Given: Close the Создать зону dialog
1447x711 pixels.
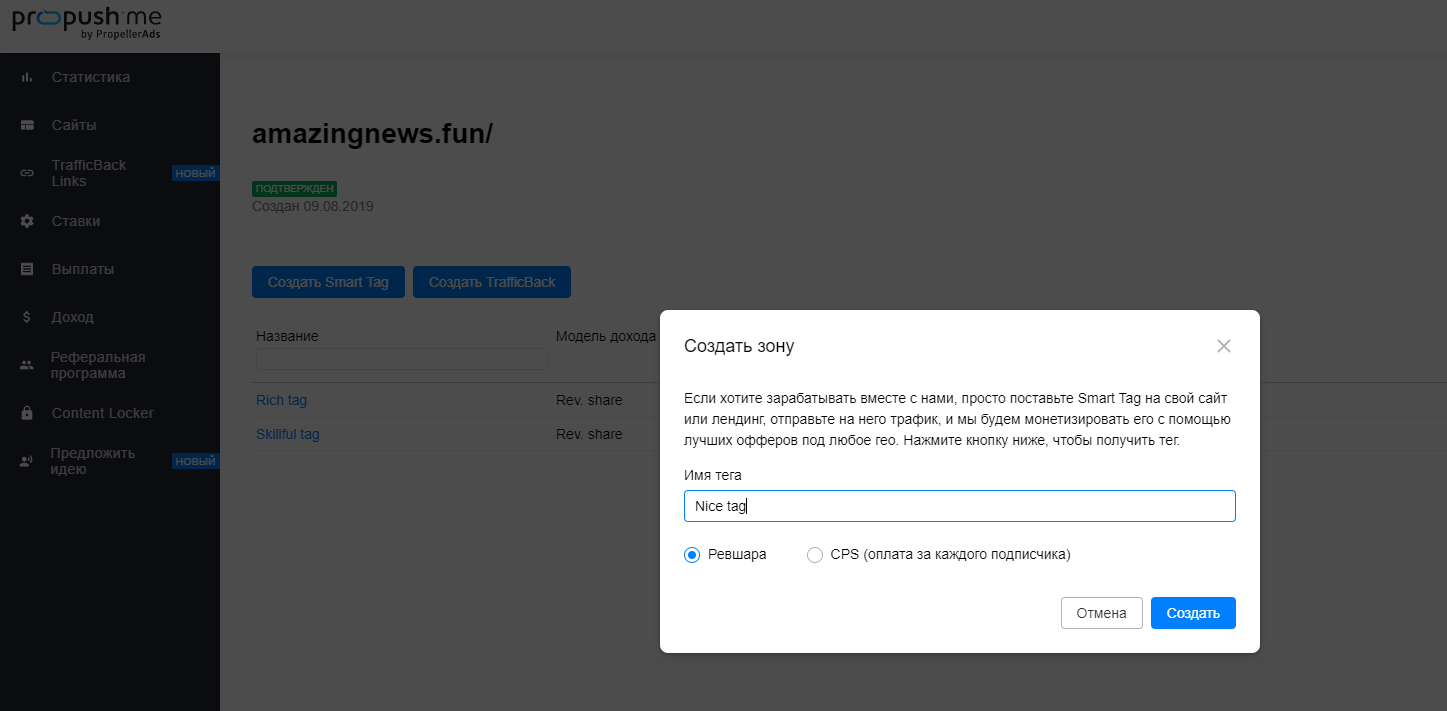Looking at the screenshot, I should click(1223, 346).
